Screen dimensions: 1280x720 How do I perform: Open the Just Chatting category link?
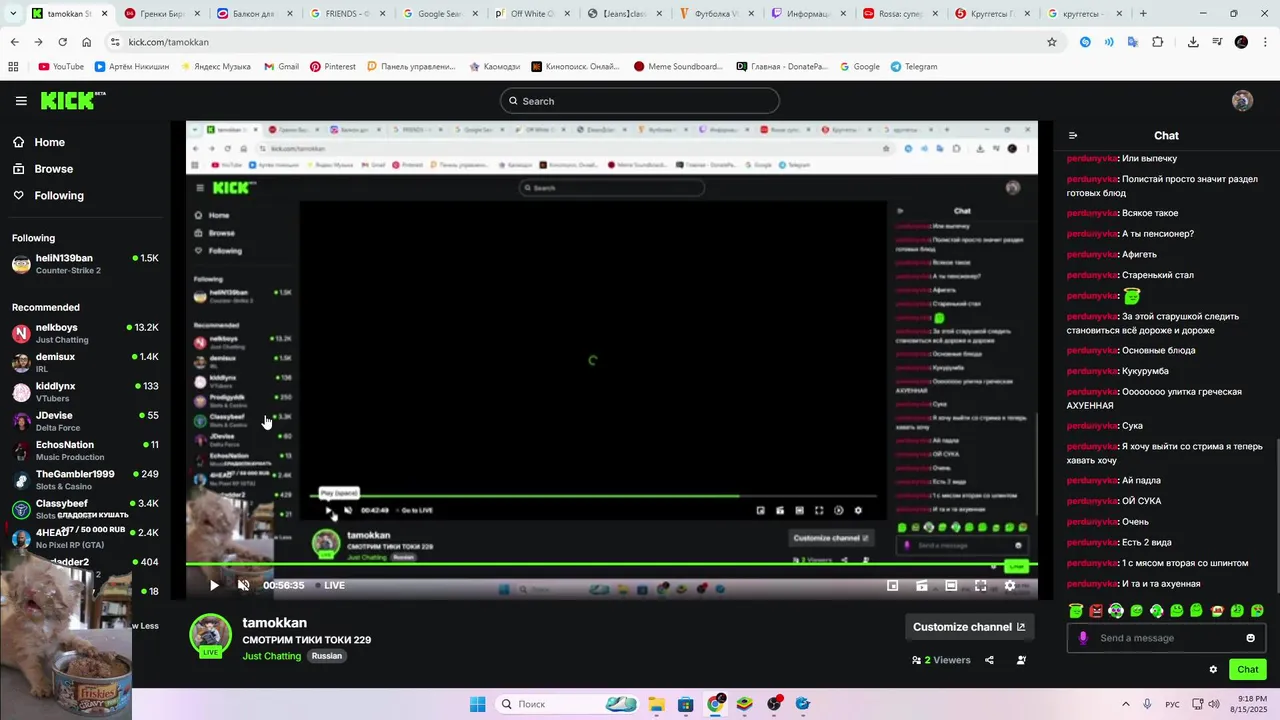271,656
